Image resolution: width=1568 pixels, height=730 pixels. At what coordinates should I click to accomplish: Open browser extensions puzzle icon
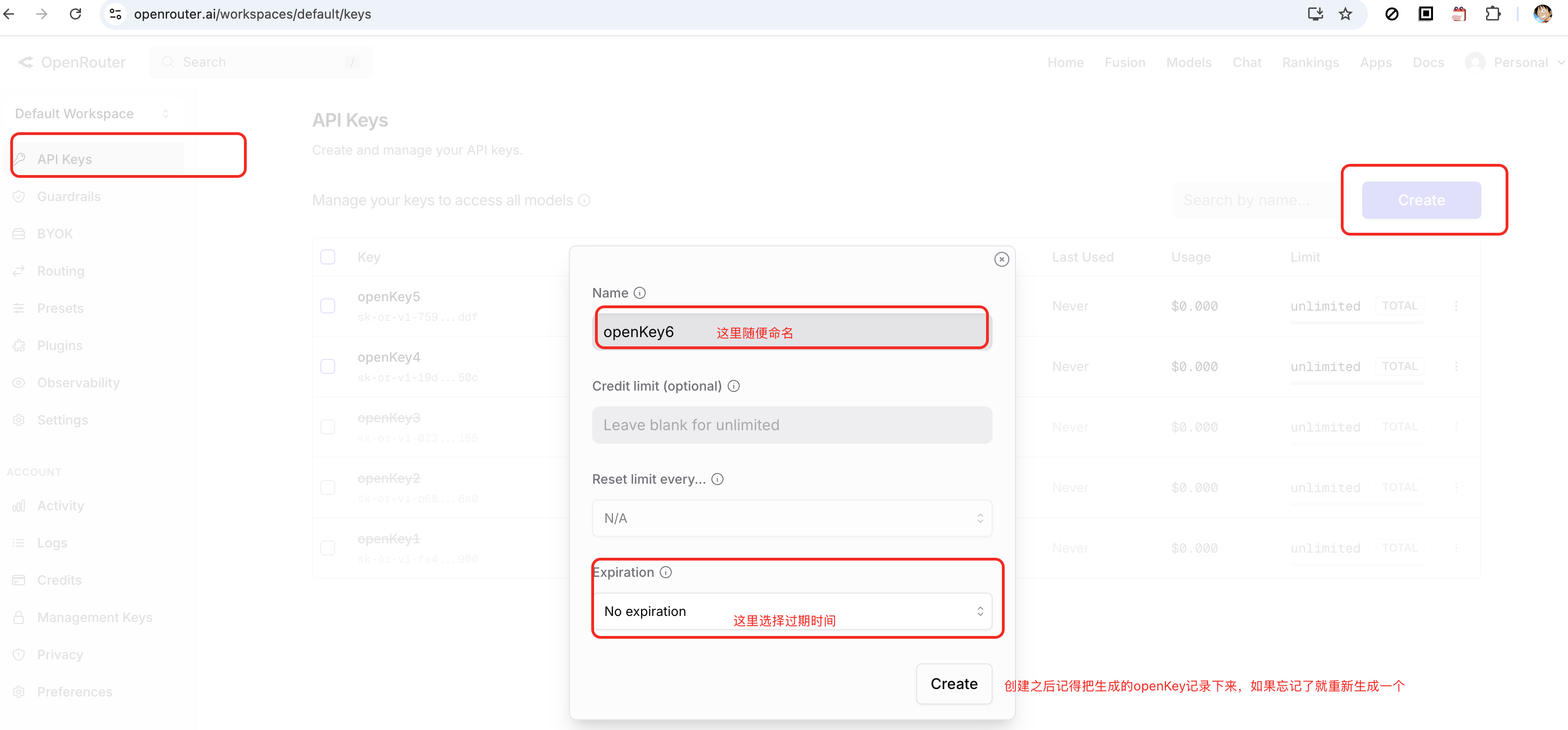pyautogui.click(x=1493, y=14)
